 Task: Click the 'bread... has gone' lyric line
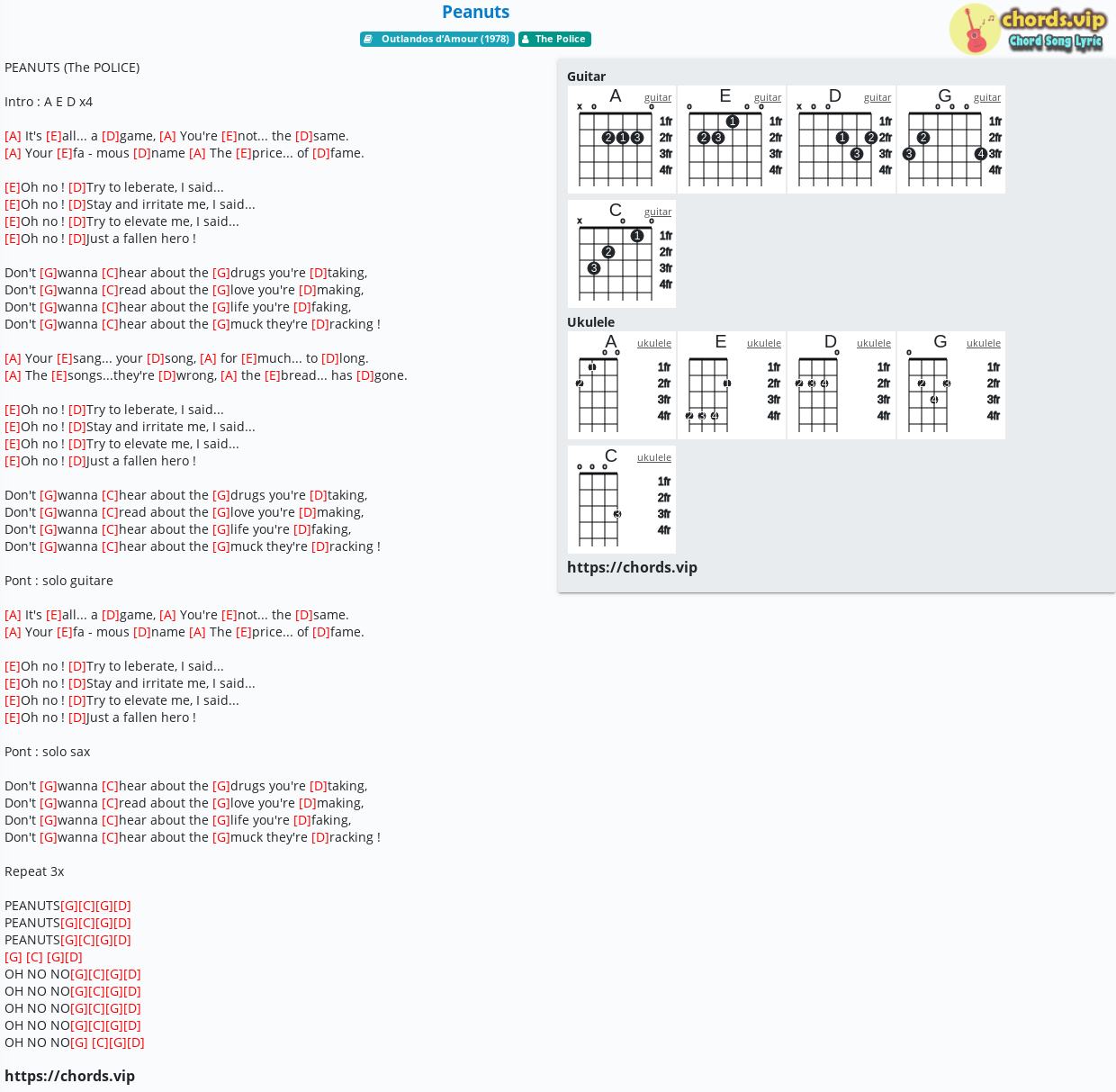click(x=206, y=375)
